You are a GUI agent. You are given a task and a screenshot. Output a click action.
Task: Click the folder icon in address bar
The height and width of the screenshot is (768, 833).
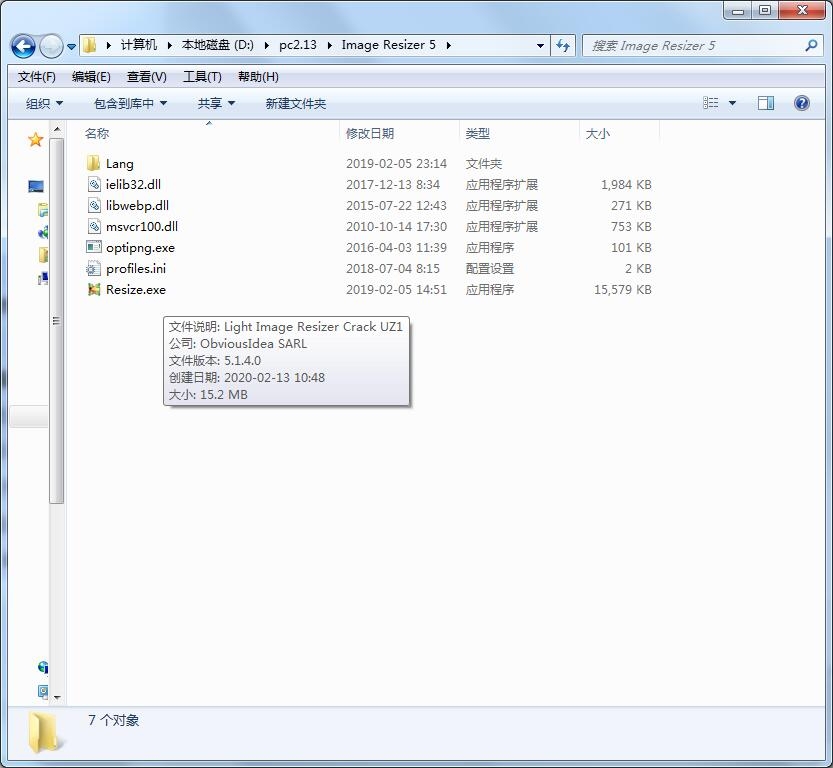[90, 45]
